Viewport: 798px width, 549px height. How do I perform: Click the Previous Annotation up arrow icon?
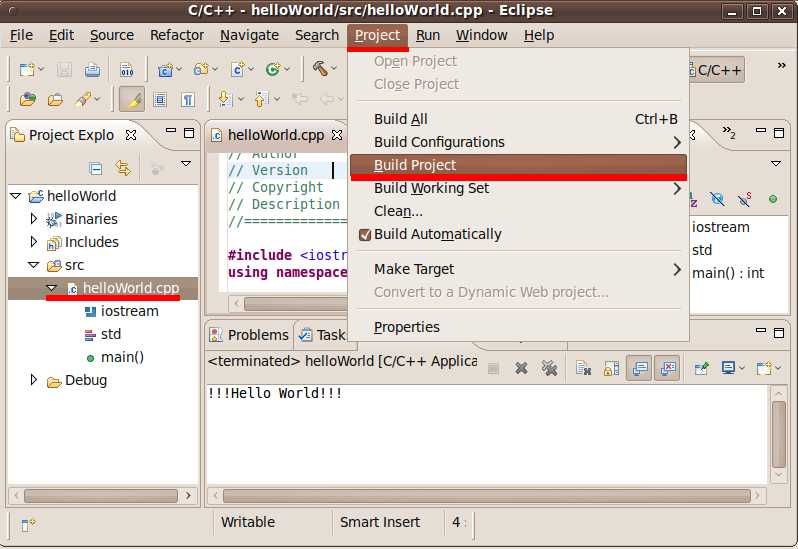[261, 99]
